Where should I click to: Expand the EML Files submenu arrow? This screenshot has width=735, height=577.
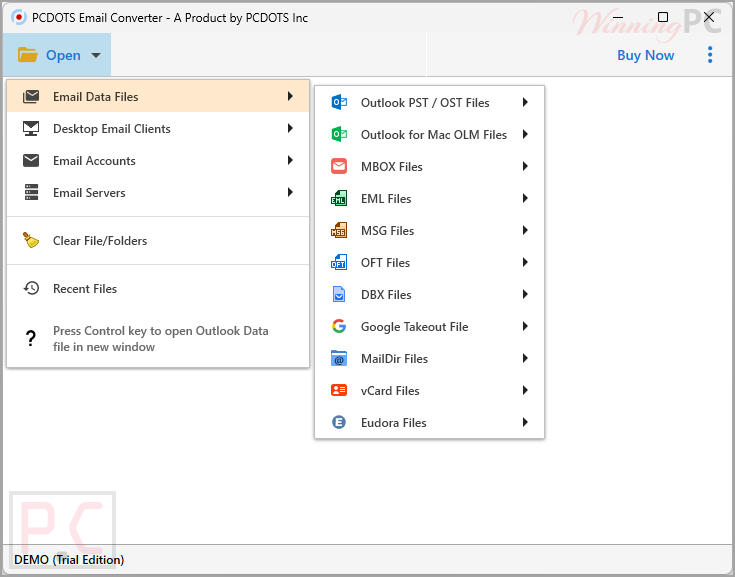point(525,198)
